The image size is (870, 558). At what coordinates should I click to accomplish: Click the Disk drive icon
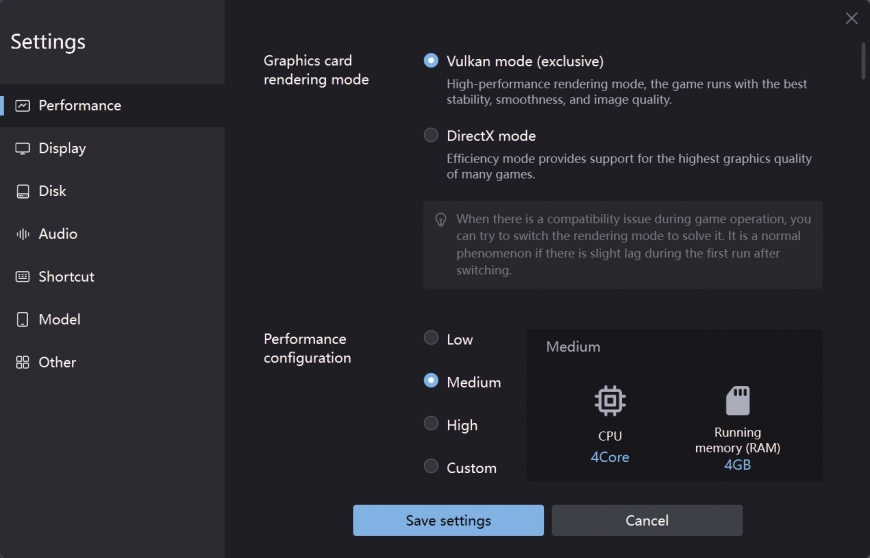point(23,191)
